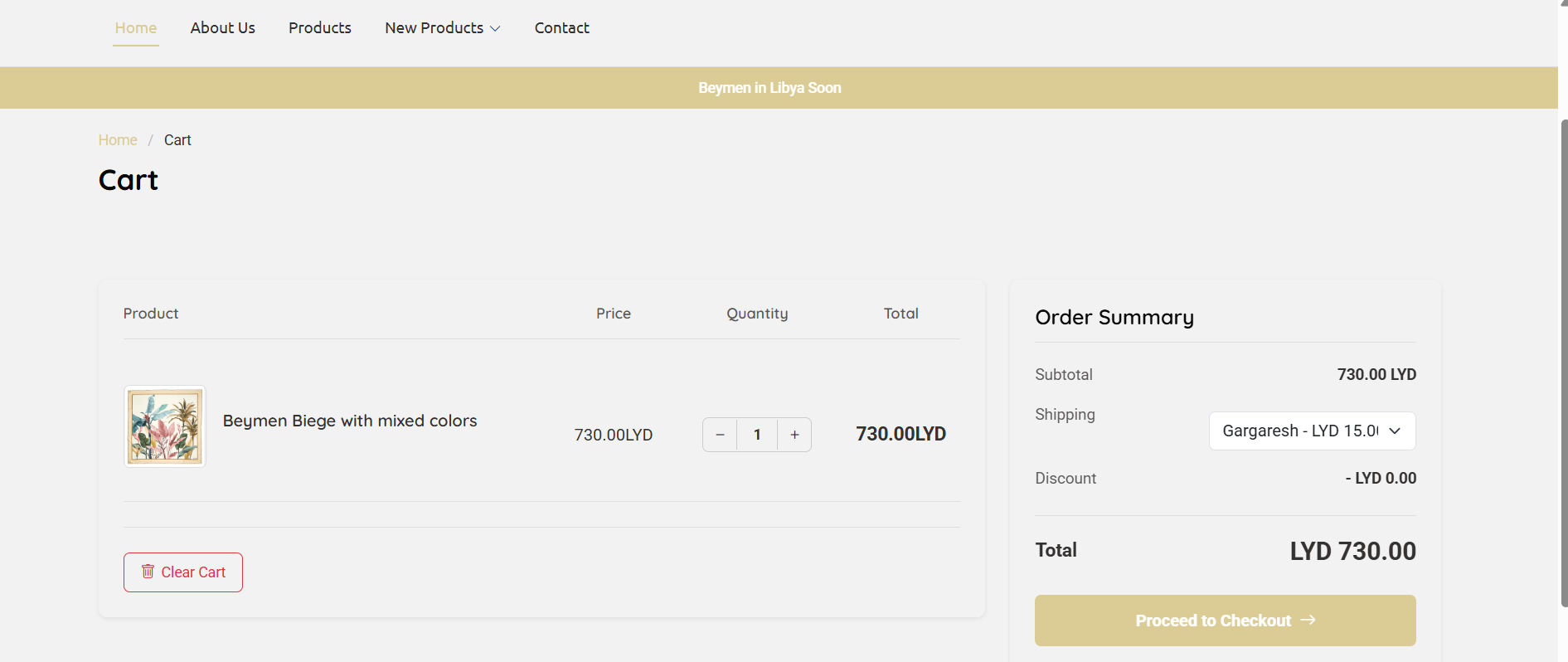
Task: Increase quantity with the plus button
Action: point(794,435)
